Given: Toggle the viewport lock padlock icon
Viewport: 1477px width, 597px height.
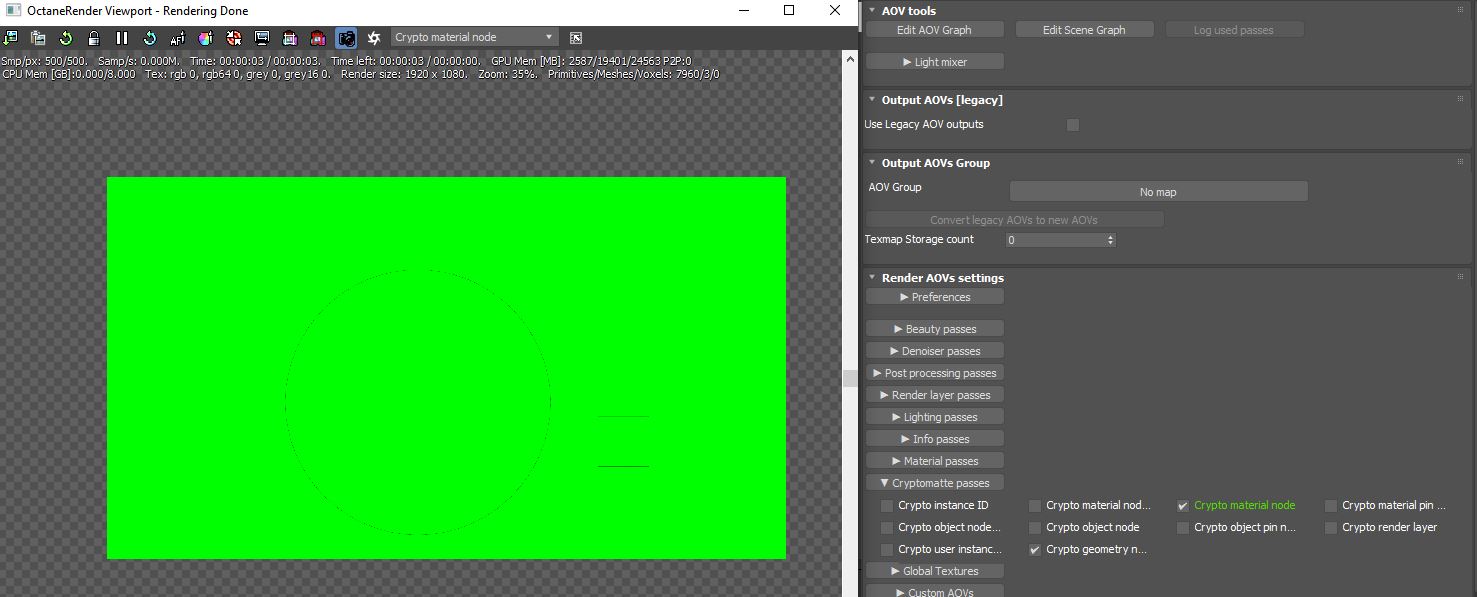Looking at the screenshot, I should click(x=94, y=38).
